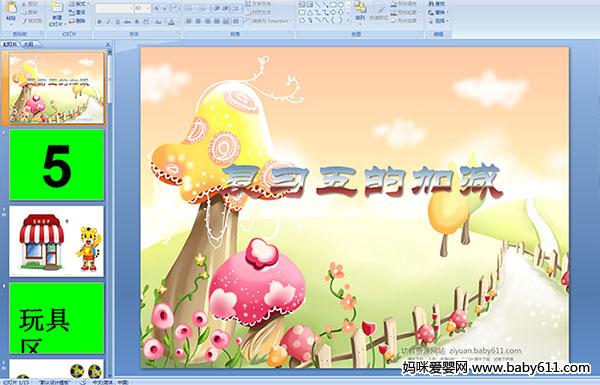Click the Cut (剪切) command
The image size is (600, 385).
pyautogui.click(x=30, y=4)
